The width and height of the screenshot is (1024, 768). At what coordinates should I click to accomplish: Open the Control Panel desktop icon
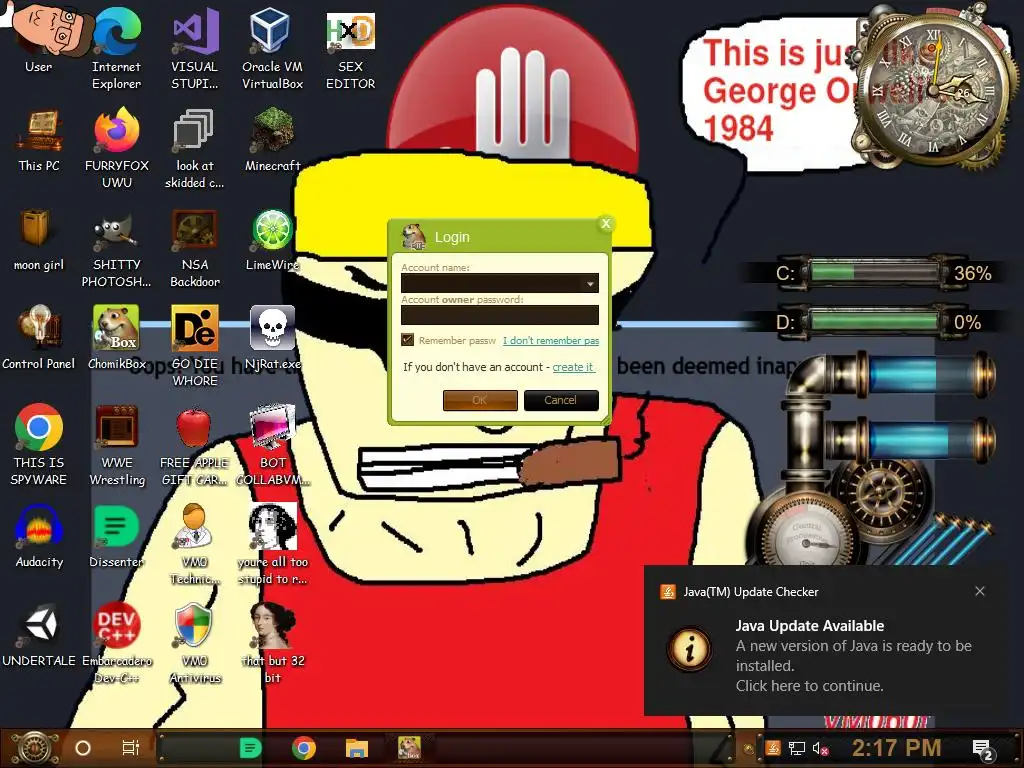(39, 338)
